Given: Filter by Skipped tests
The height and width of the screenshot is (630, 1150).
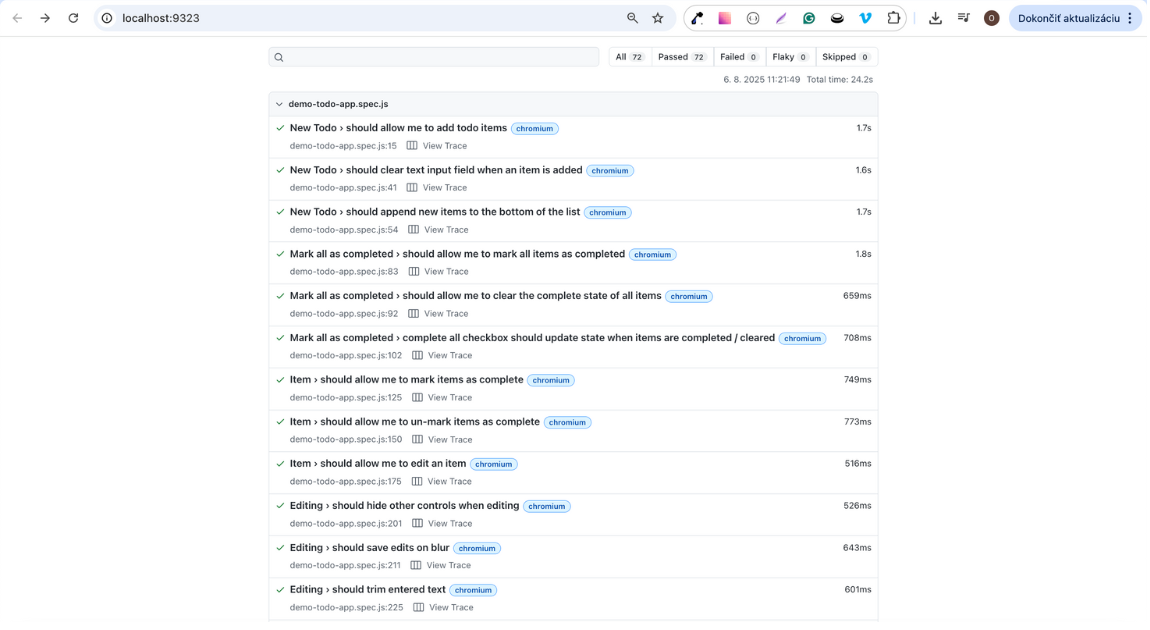Looking at the screenshot, I should (x=846, y=57).
